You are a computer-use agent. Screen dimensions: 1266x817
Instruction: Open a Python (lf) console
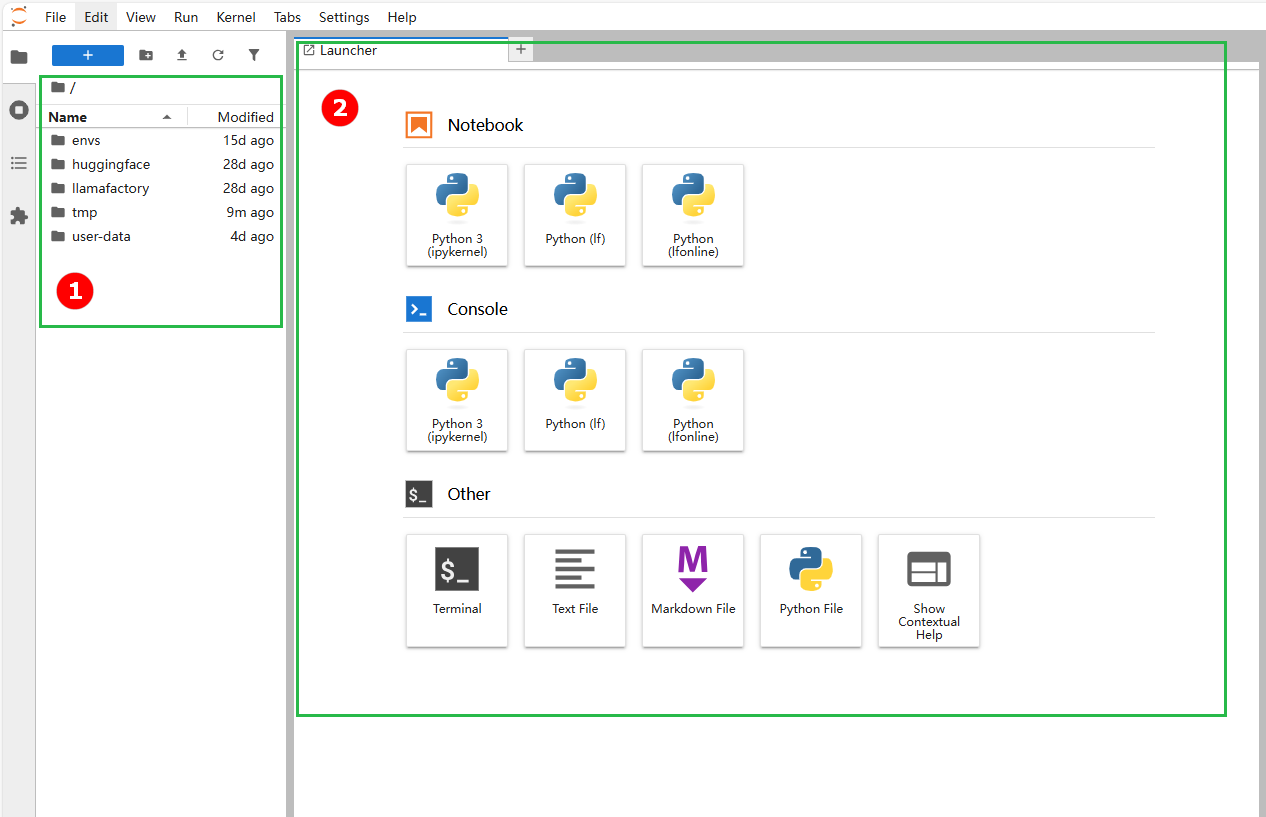pos(575,400)
